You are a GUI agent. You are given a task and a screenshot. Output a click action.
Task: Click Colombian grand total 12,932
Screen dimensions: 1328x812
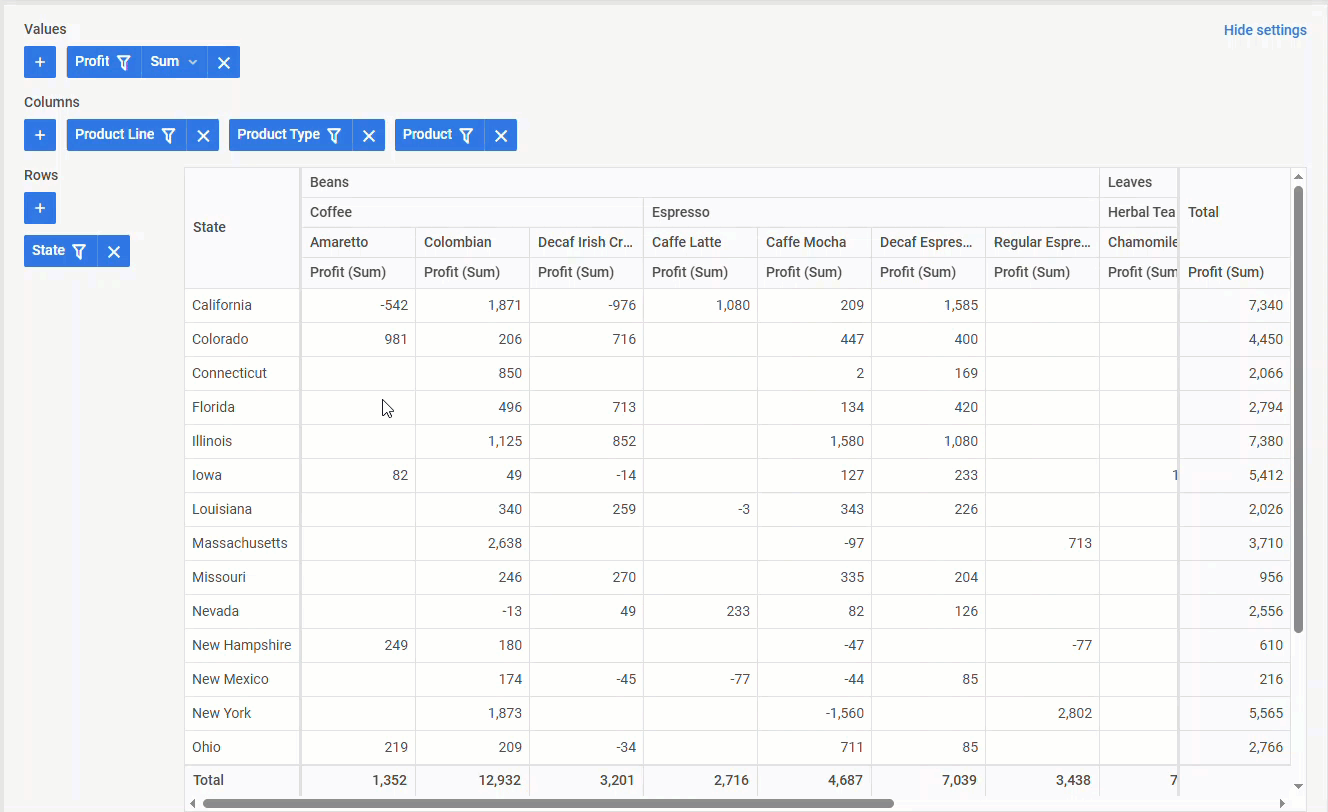pos(472,781)
